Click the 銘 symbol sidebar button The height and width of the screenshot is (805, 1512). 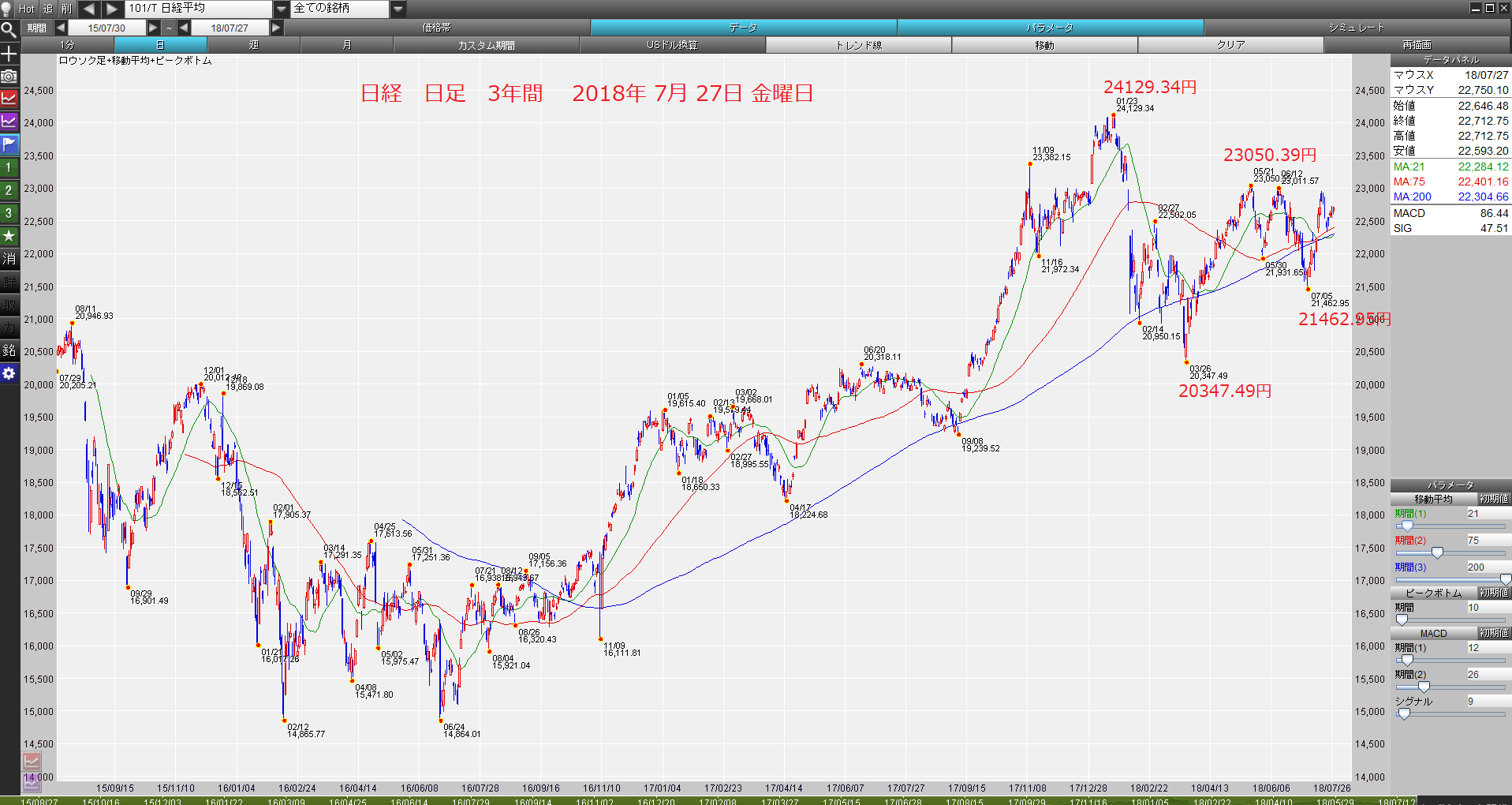[x=9, y=350]
